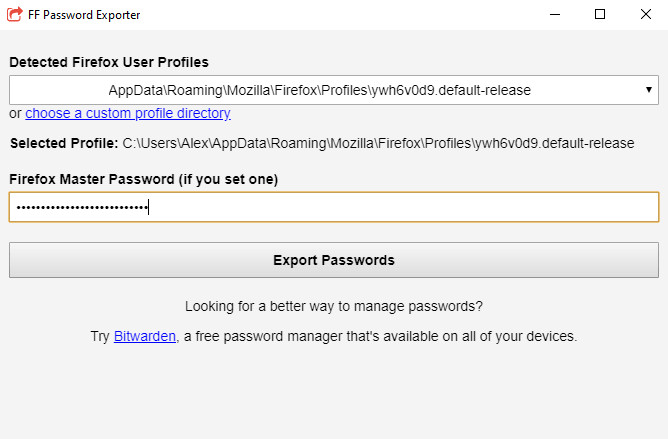Click the 'Firefox Master Password (if you set one)' label
Viewport: 668px width, 439px height.
pyautogui.click(x=143, y=179)
